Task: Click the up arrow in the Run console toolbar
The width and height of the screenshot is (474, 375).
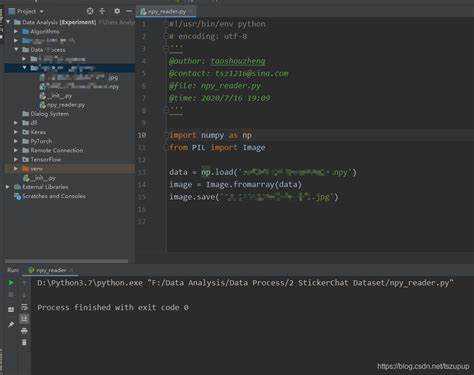Action: [24, 283]
